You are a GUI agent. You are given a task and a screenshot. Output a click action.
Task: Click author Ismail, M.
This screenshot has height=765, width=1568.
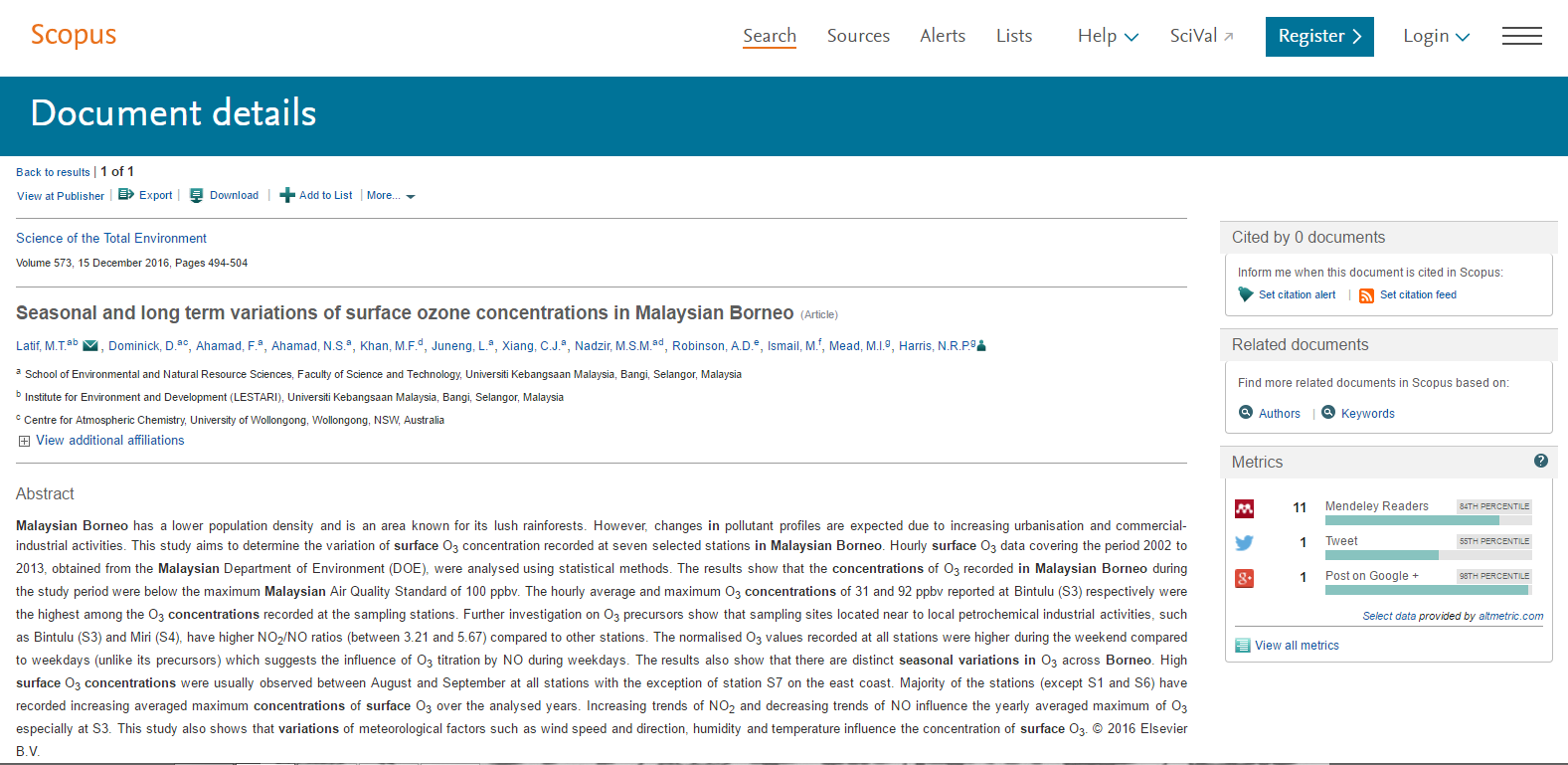(x=791, y=346)
